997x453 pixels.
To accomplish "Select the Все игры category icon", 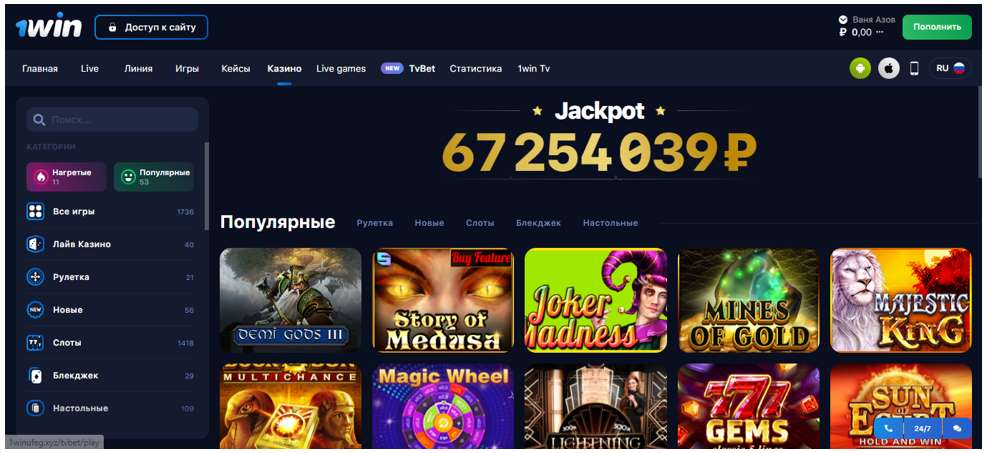I will coord(36,211).
